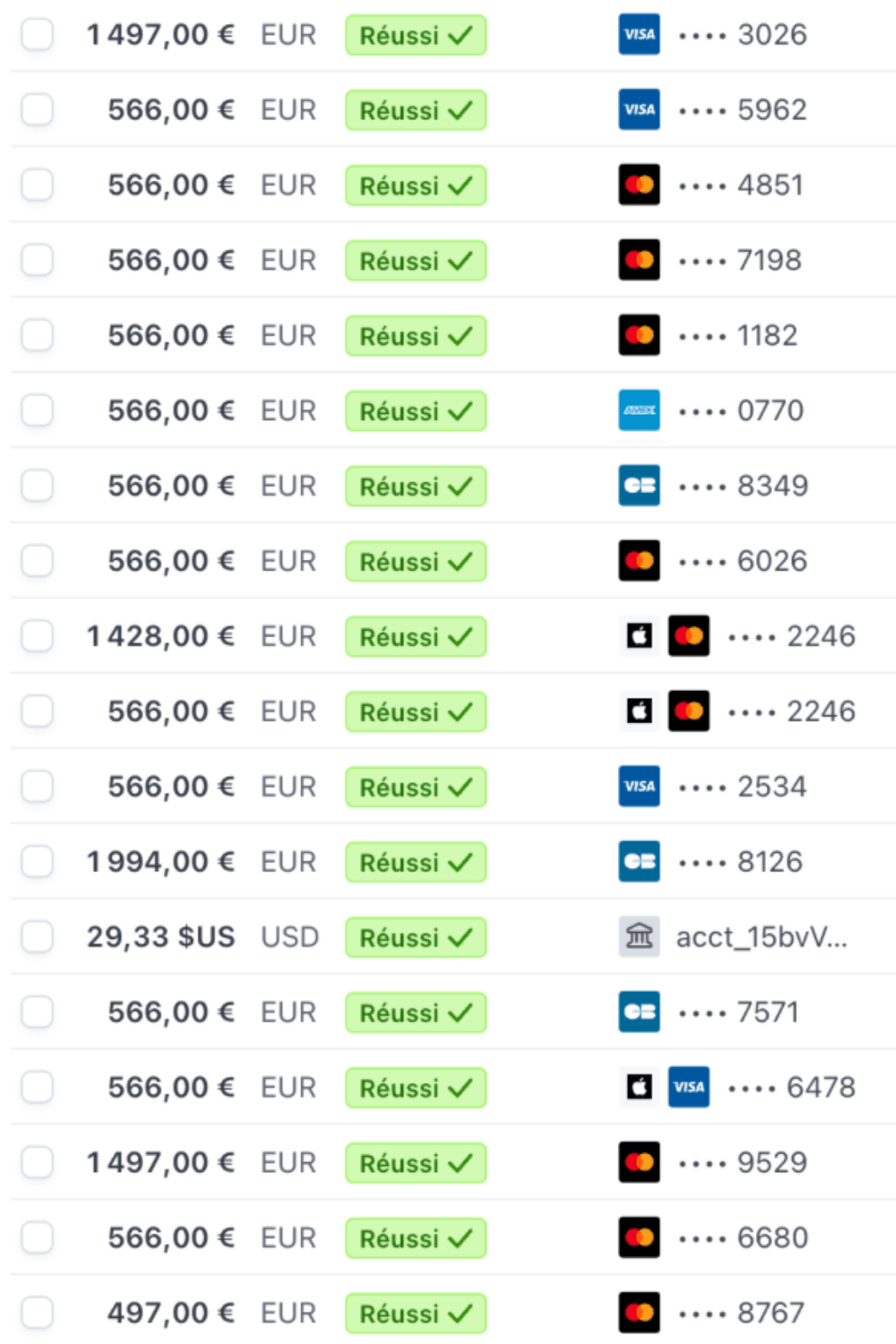
Task: Click the Cartes Bancaires icon for card 8126
Action: click(x=639, y=862)
